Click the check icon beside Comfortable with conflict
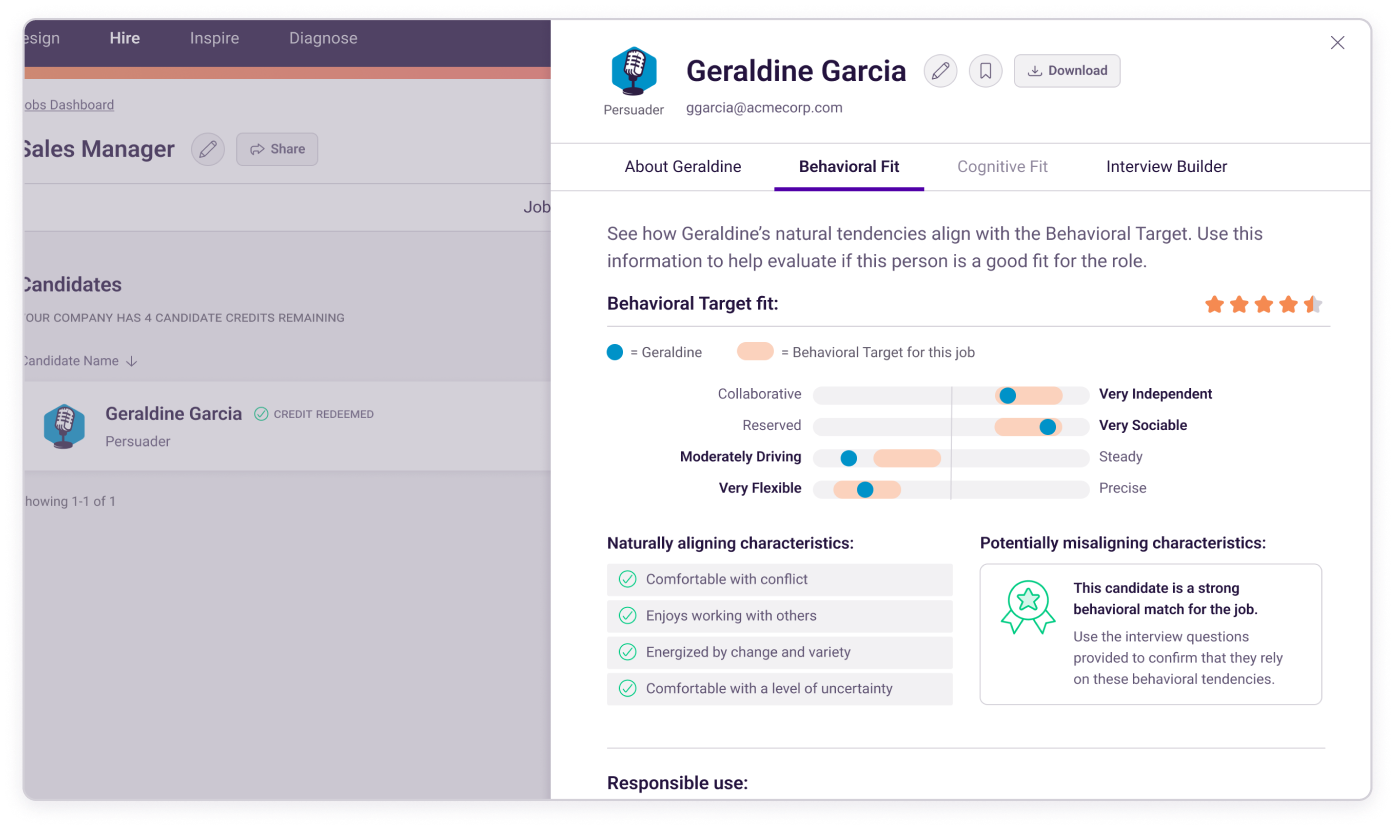Viewport: 1395px width, 828px height. point(628,579)
